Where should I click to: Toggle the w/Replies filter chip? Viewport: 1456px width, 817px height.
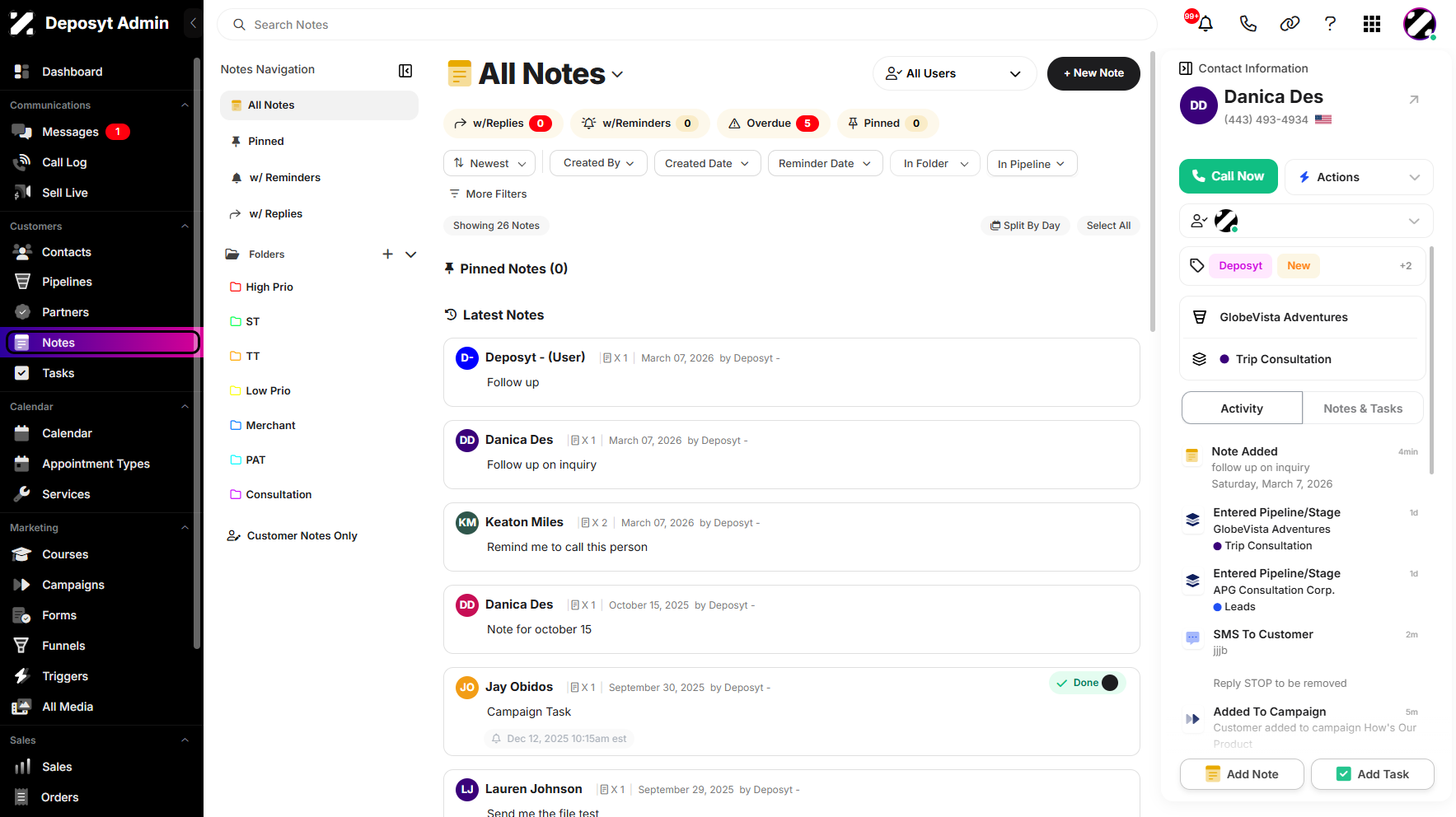click(503, 124)
